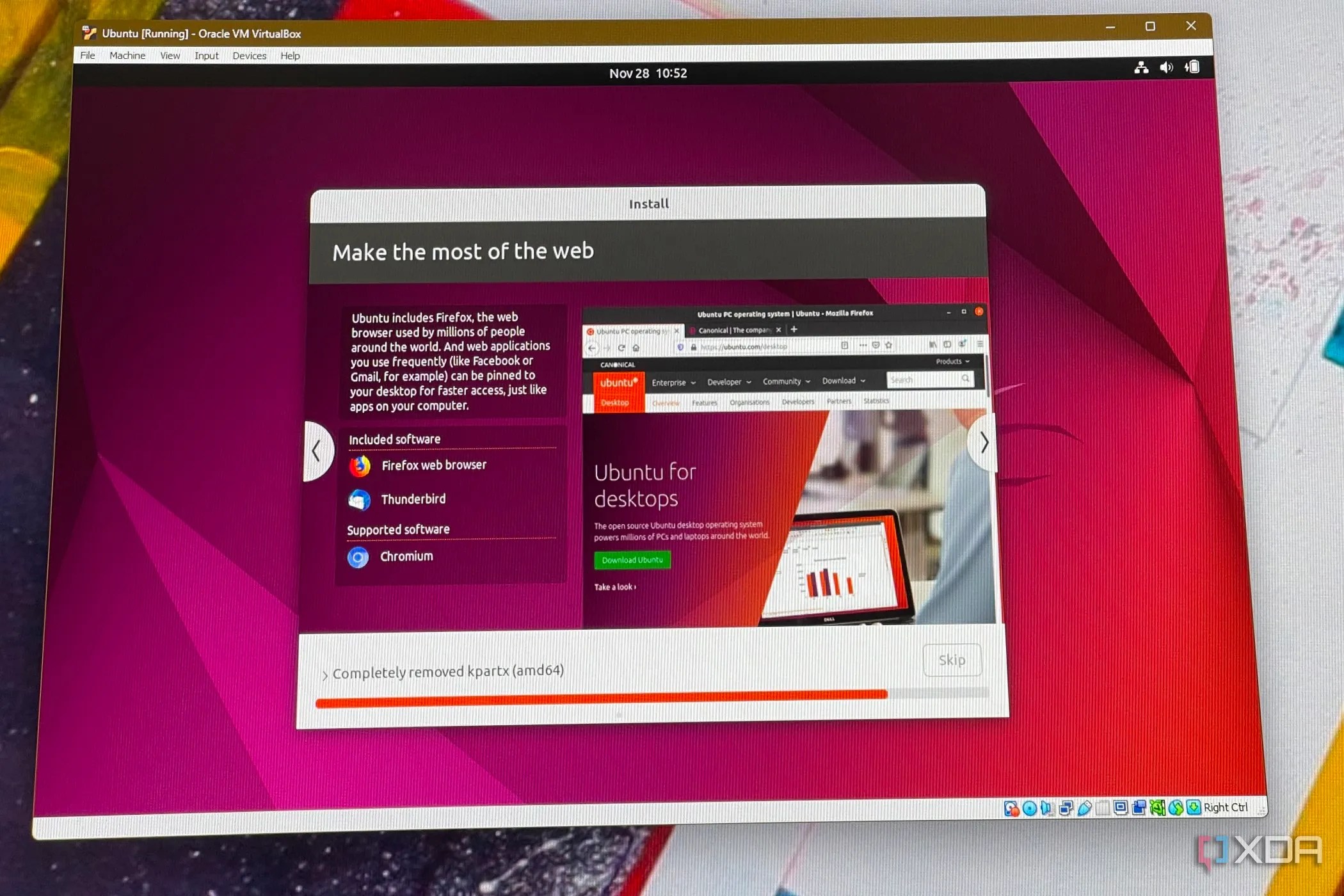This screenshot has width=1344, height=896.
Task: Click the optical drives icon in the status bar
Action: pos(1028,808)
